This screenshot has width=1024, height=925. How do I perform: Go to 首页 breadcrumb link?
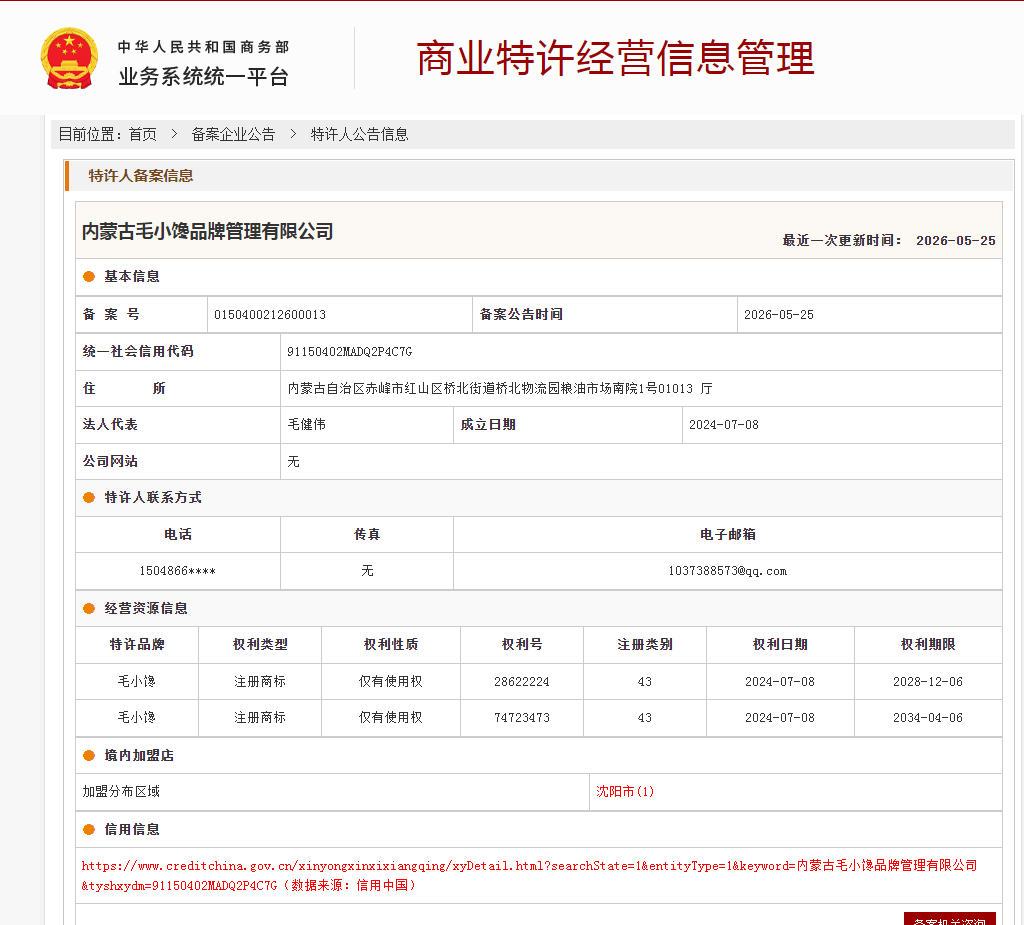142,135
